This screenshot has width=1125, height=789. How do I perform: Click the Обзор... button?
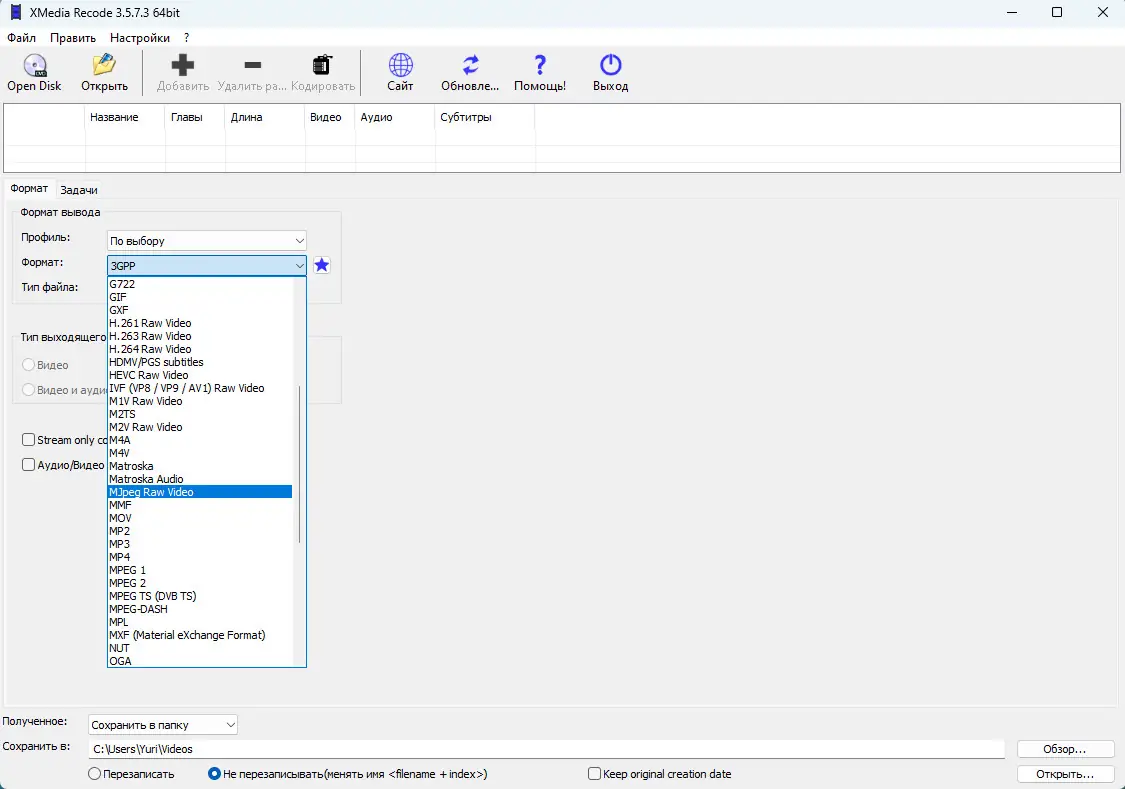click(x=1065, y=749)
